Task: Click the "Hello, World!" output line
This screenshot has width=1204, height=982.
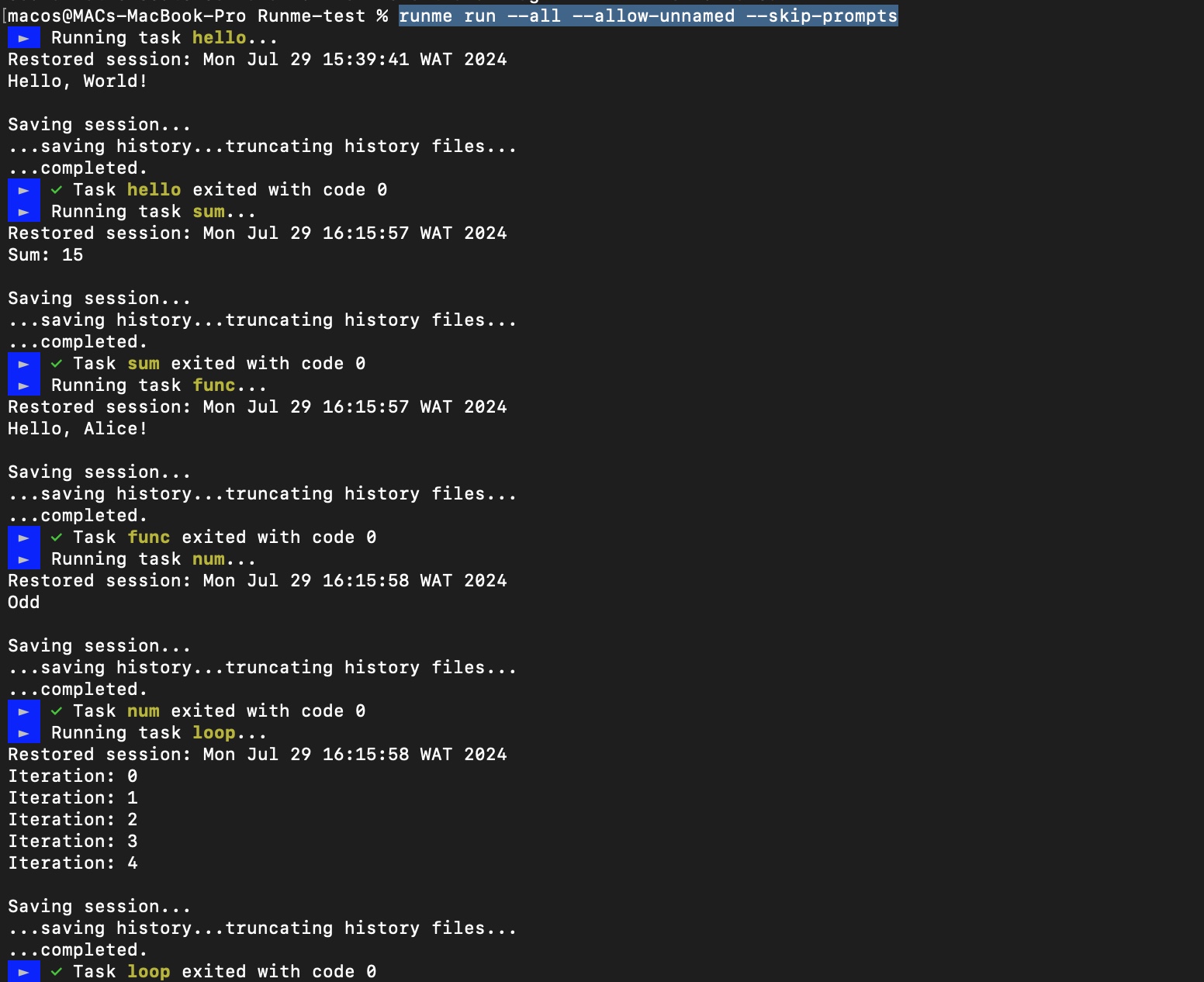Action: click(78, 81)
